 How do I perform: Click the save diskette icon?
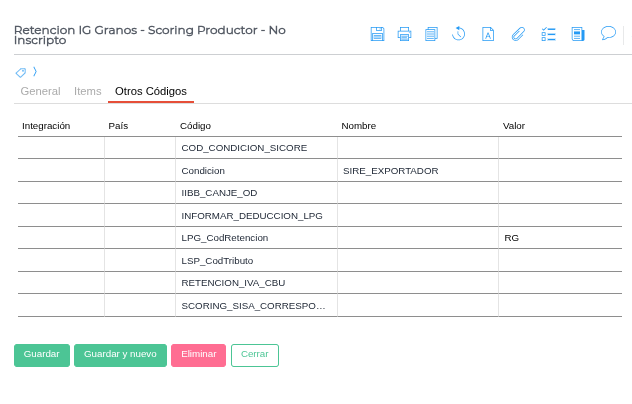click(x=377, y=34)
